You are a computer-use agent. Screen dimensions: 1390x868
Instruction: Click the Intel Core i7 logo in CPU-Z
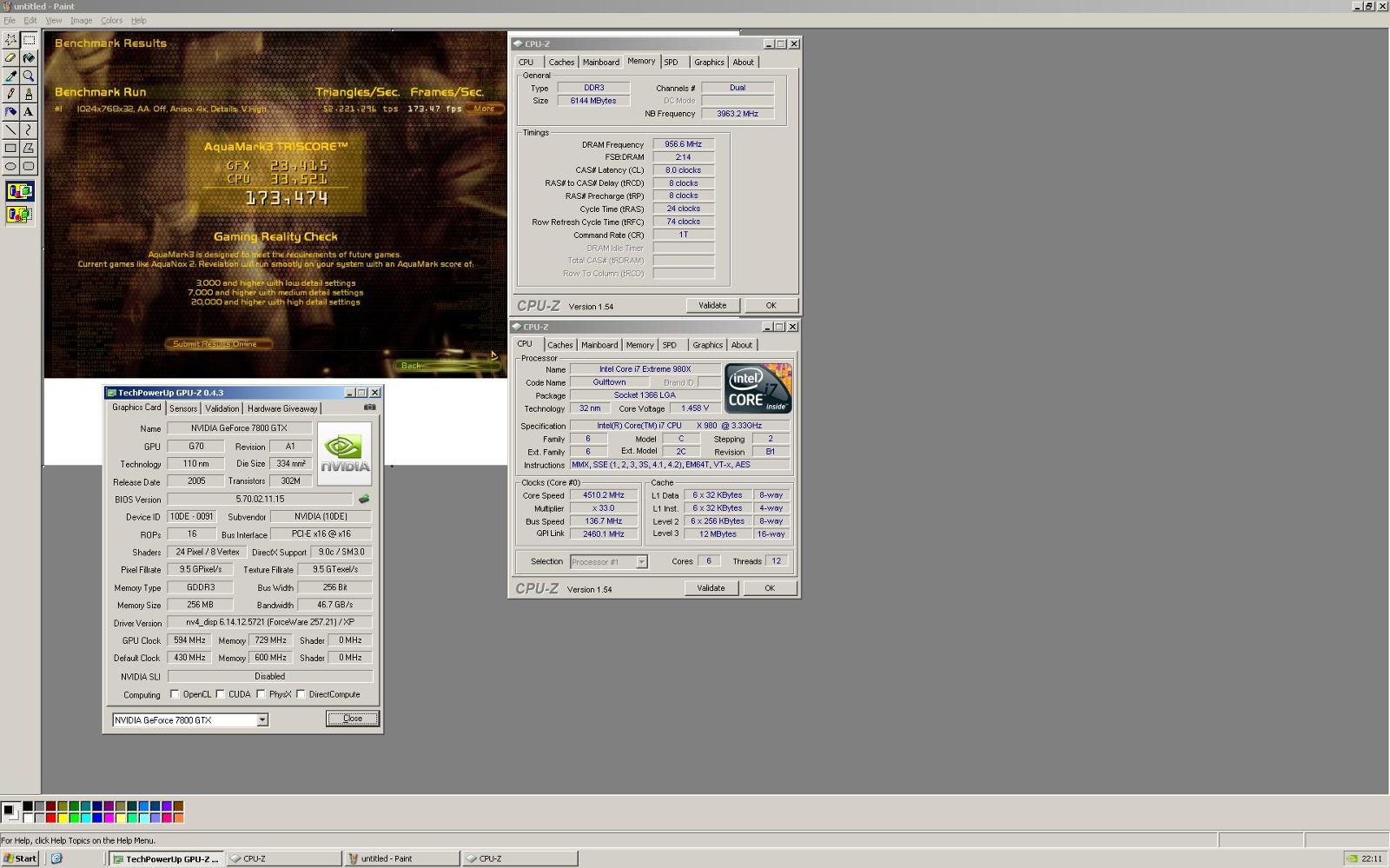[x=758, y=388]
